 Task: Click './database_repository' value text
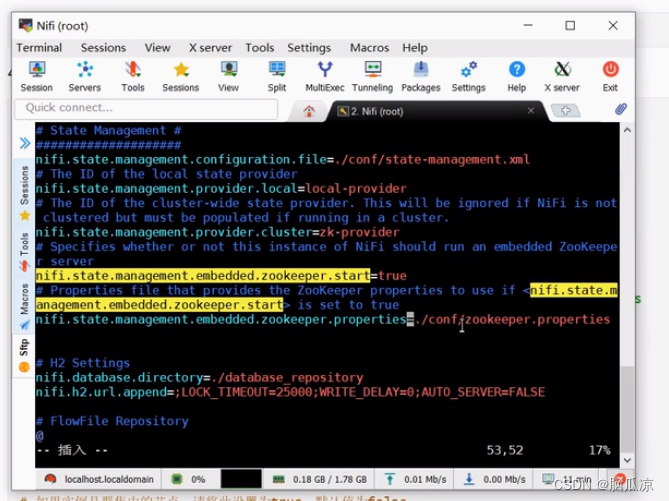tap(287, 378)
